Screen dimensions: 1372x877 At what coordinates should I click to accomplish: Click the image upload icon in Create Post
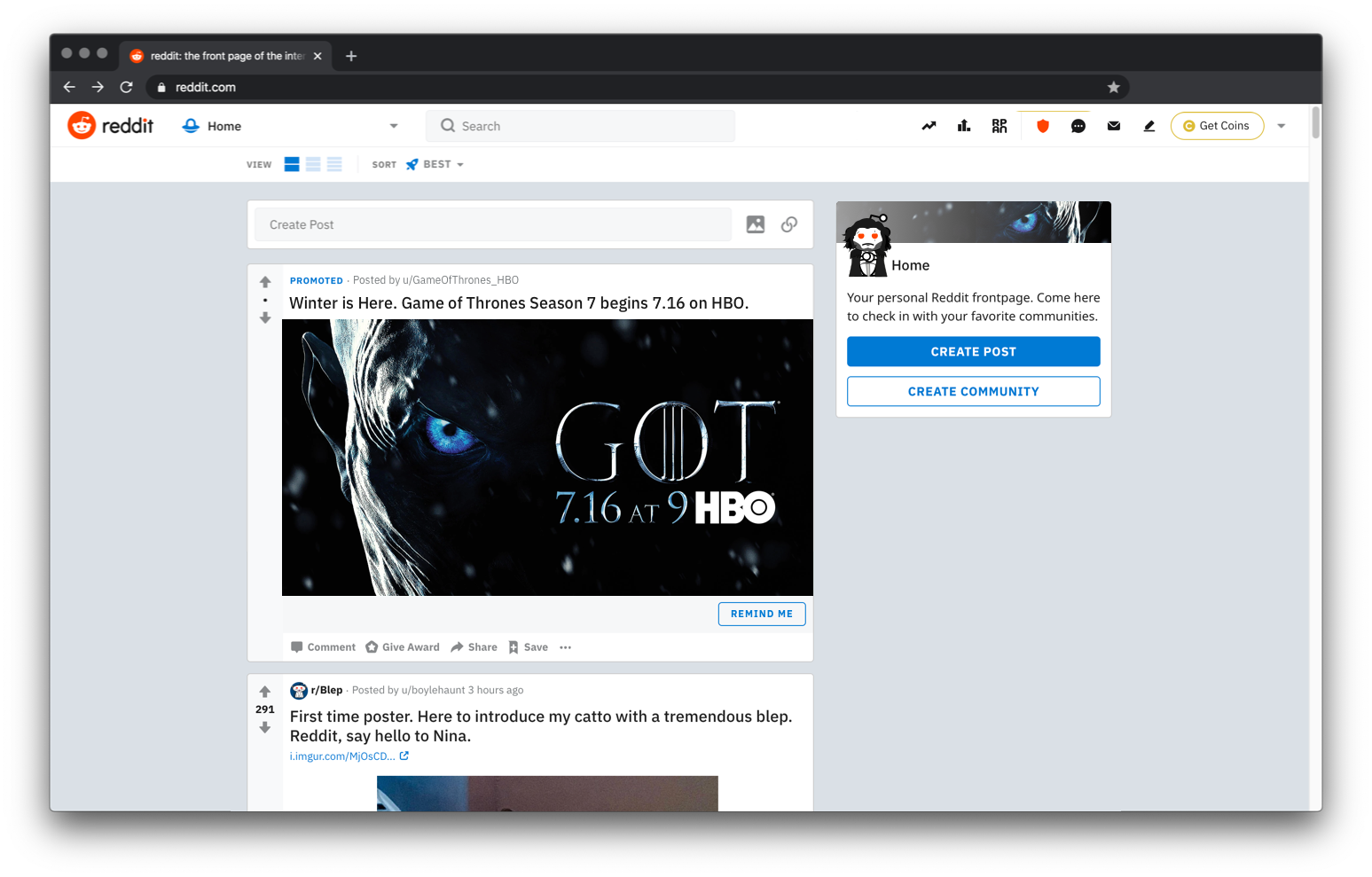pos(756,224)
